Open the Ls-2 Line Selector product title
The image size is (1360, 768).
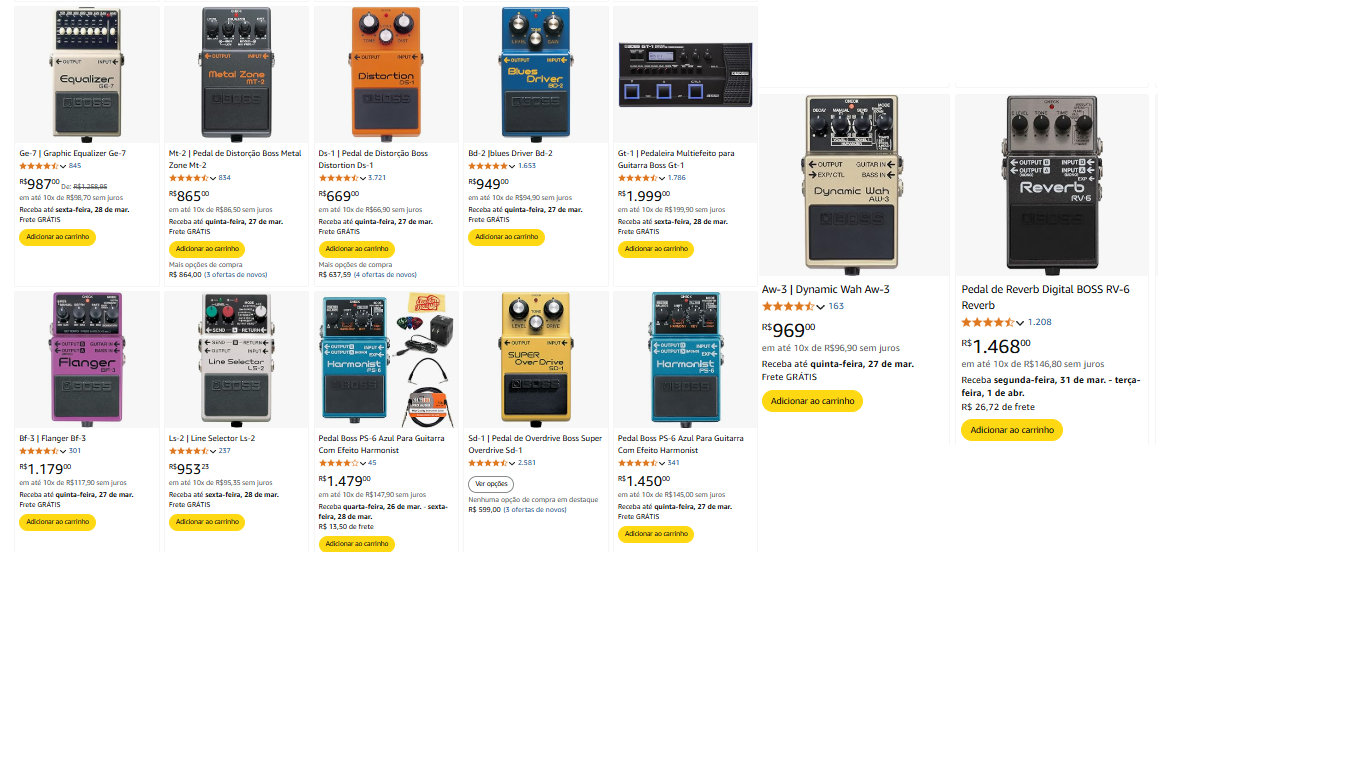(212, 438)
